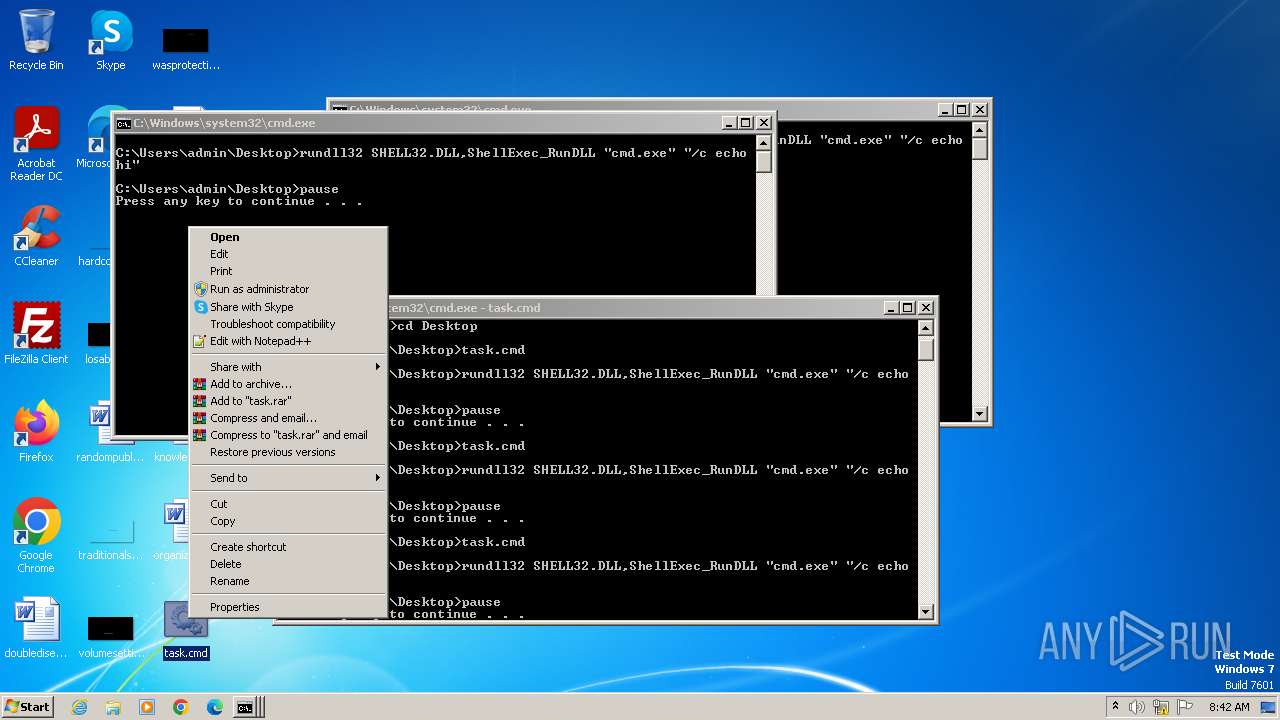Click scroll-up arrow in task.cmd window

[x=925, y=328]
